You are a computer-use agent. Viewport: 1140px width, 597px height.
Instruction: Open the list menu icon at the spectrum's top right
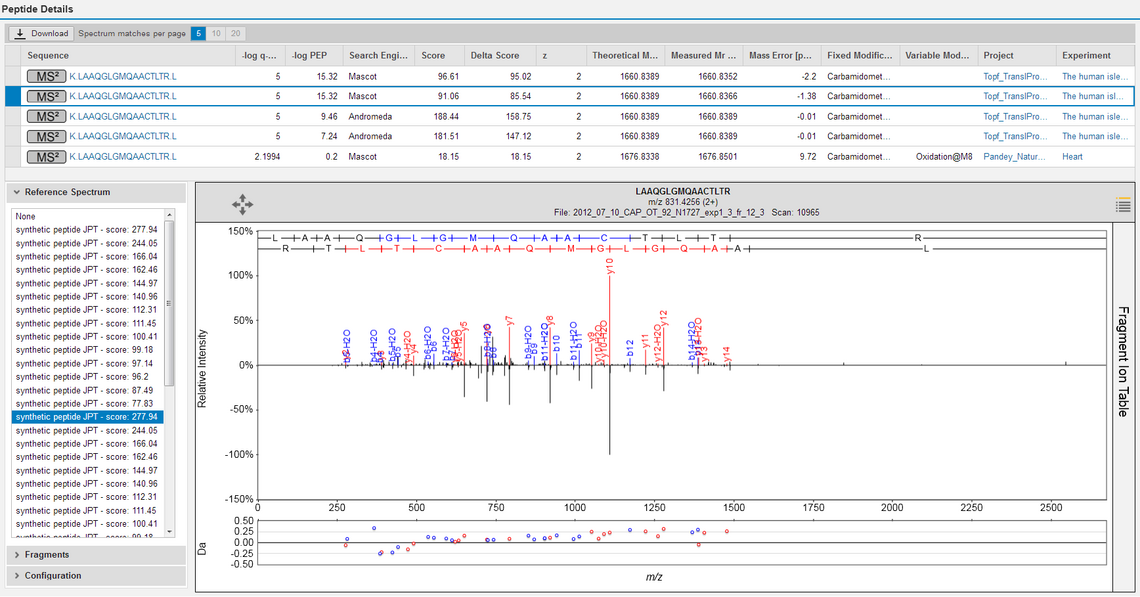1124,205
